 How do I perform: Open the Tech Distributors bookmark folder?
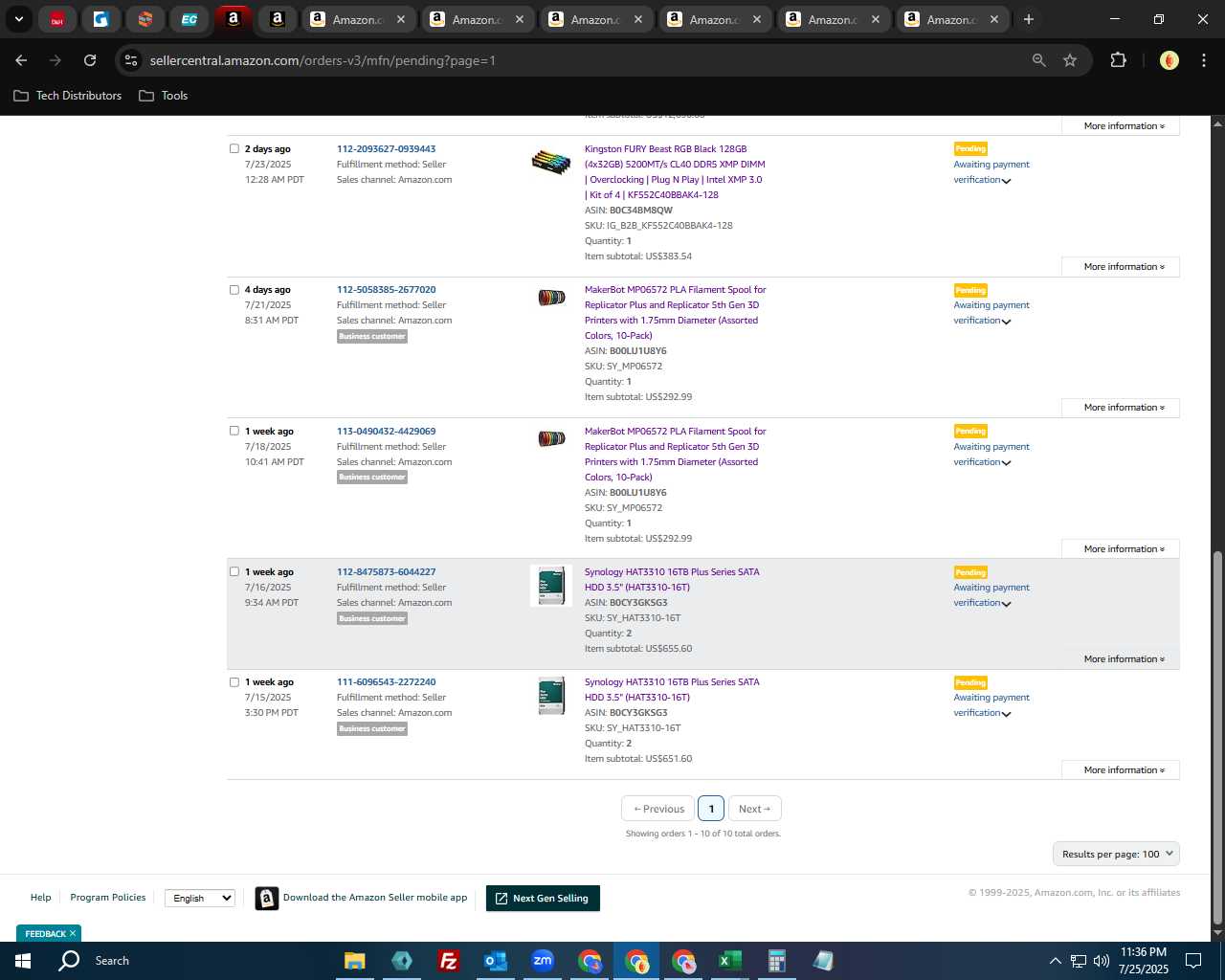coord(68,96)
